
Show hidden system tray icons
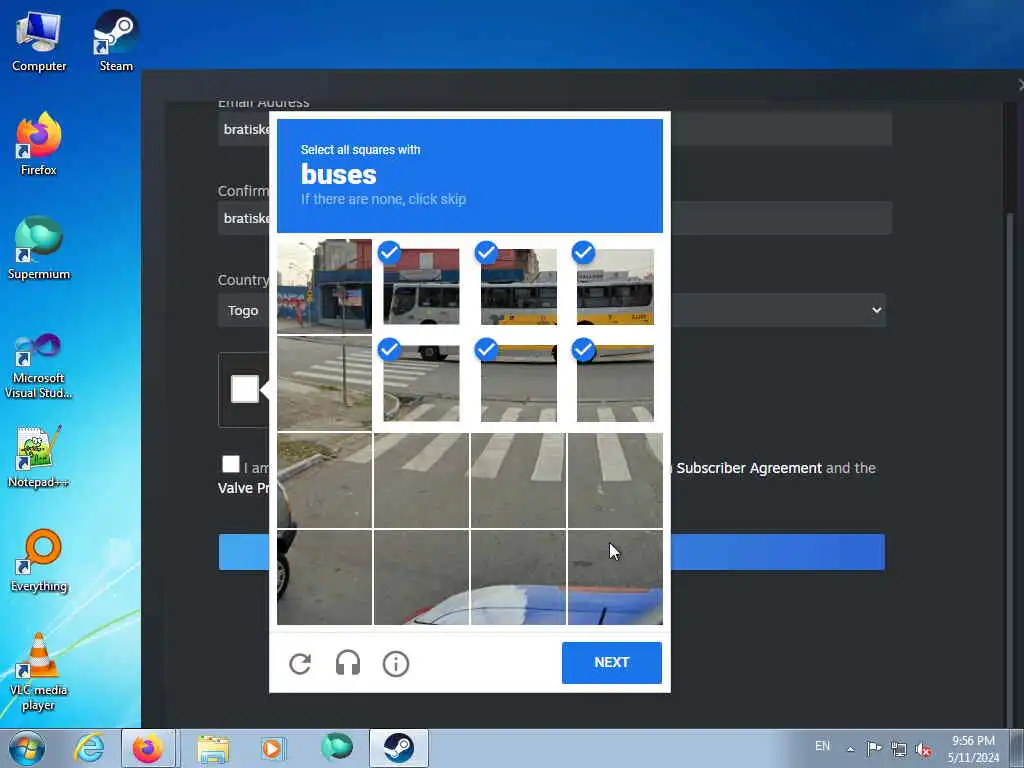point(850,749)
